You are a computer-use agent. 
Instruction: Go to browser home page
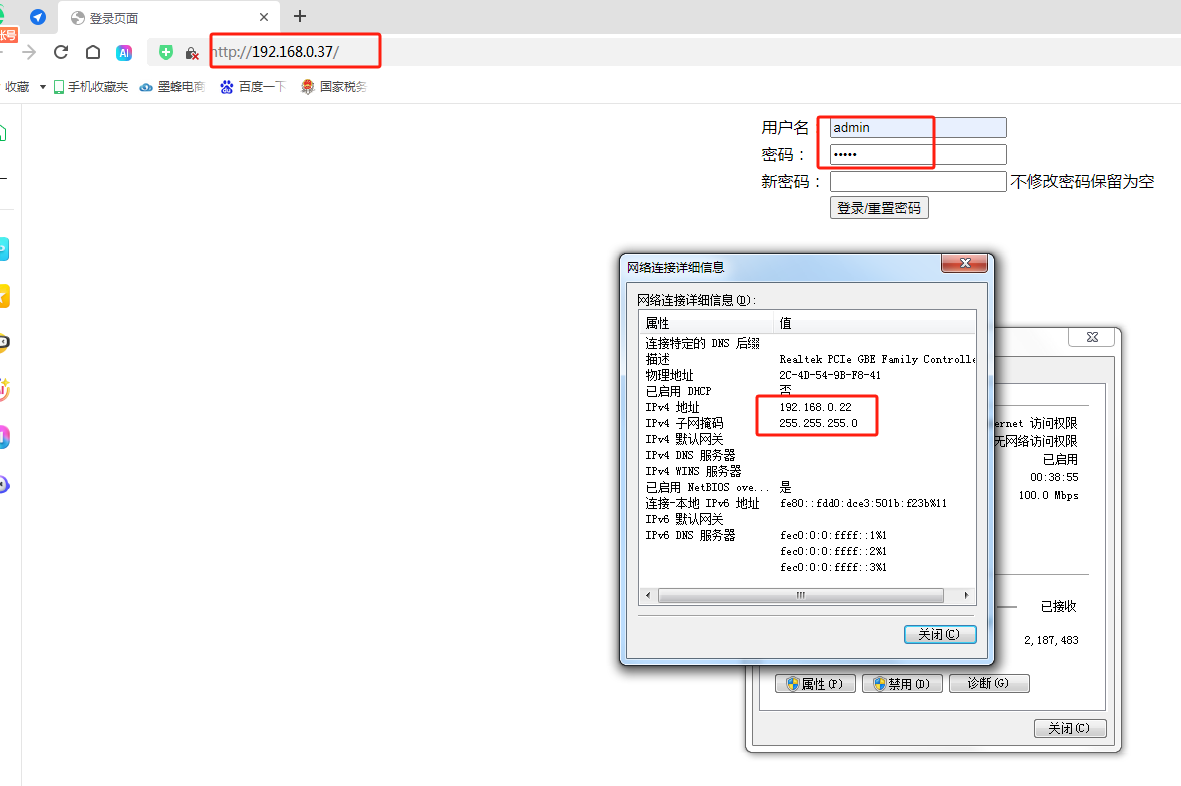(x=93, y=52)
